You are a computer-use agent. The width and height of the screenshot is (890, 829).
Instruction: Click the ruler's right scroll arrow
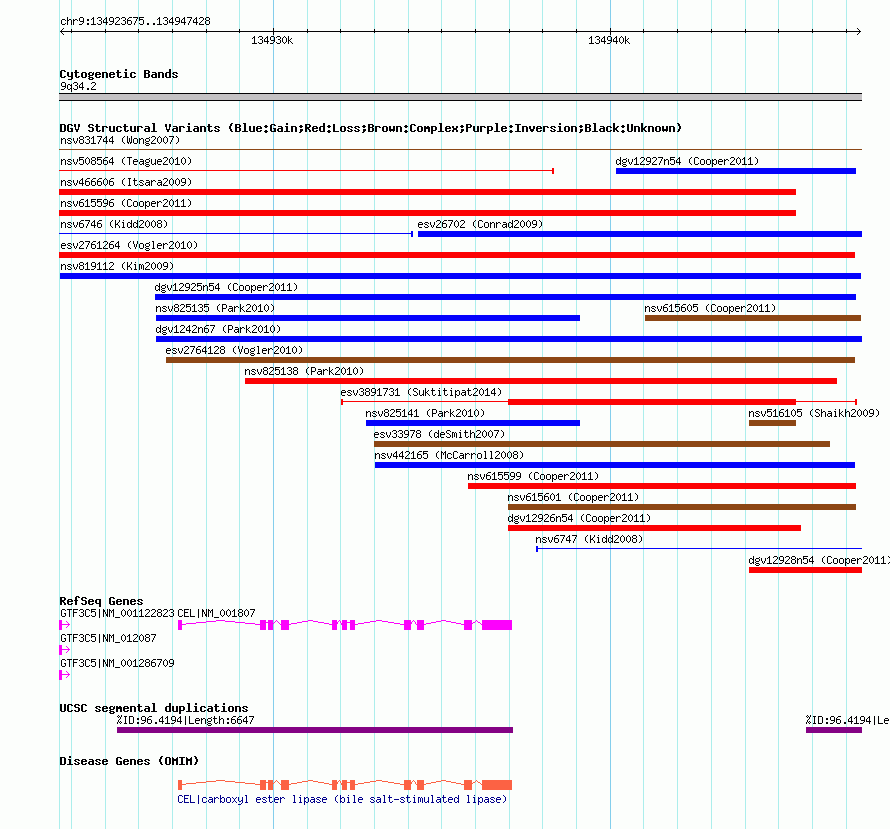click(858, 31)
